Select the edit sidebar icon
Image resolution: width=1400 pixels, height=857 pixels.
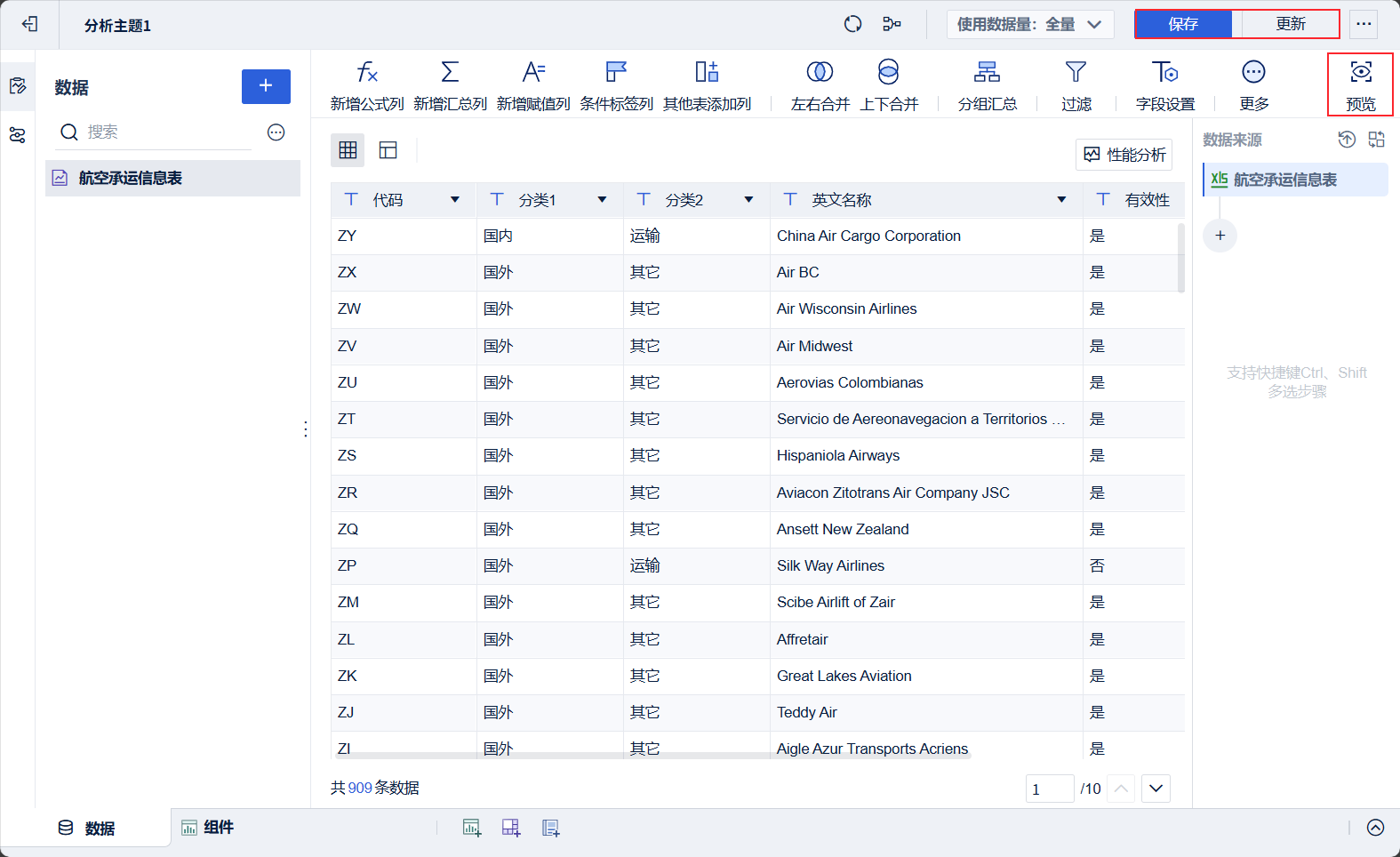tap(18, 86)
